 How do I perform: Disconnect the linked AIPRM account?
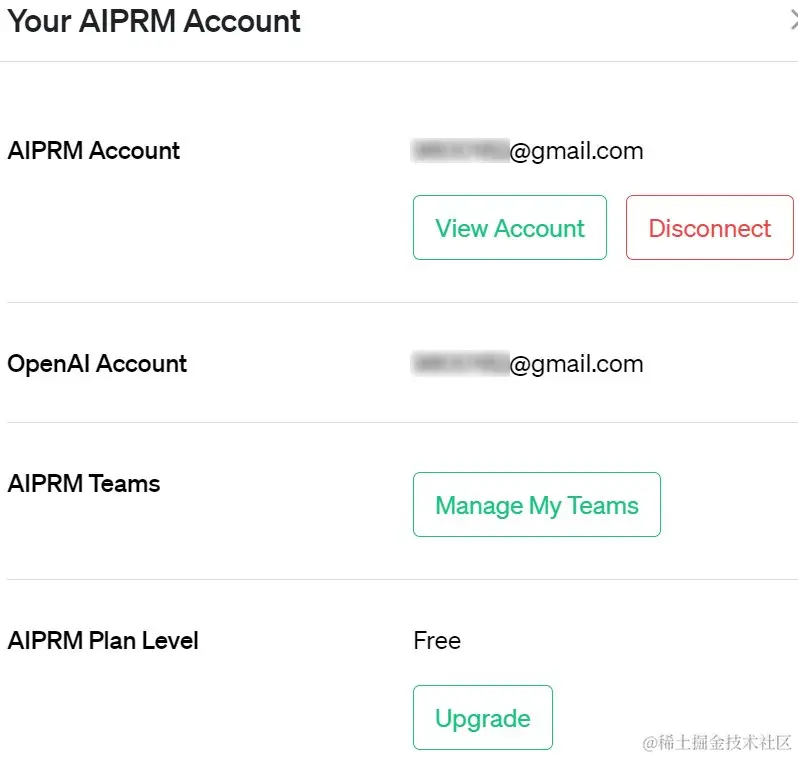(x=709, y=228)
